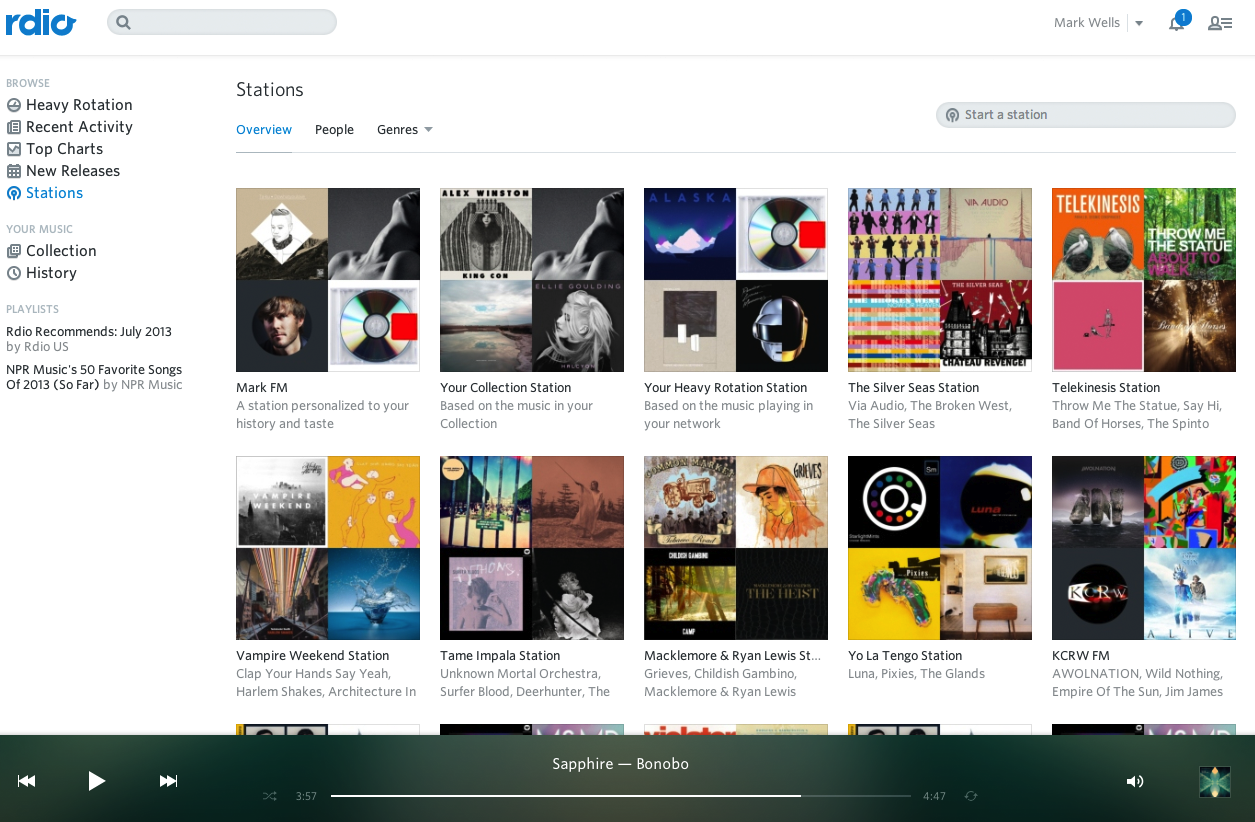This screenshot has width=1255, height=822.
Task: Click in the top search field
Action: pyautogui.click(x=222, y=22)
